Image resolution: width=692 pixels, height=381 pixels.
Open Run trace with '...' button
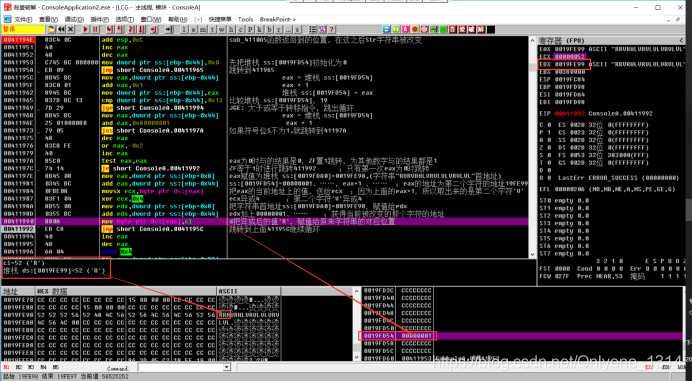(288, 30)
